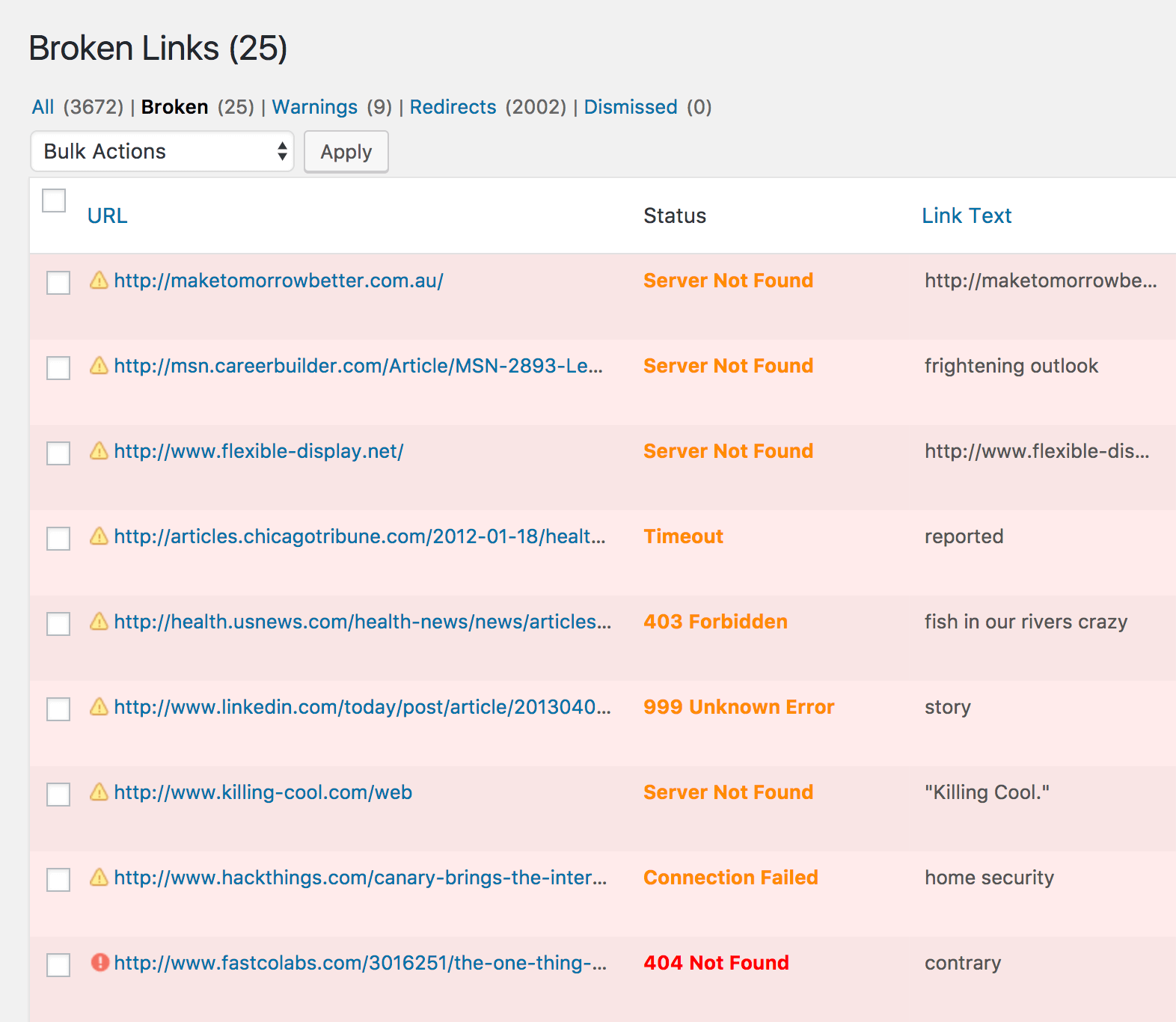Check the msn.careerbuilder.com row checkbox
The height and width of the screenshot is (1022, 1176).
(x=58, y=368)
